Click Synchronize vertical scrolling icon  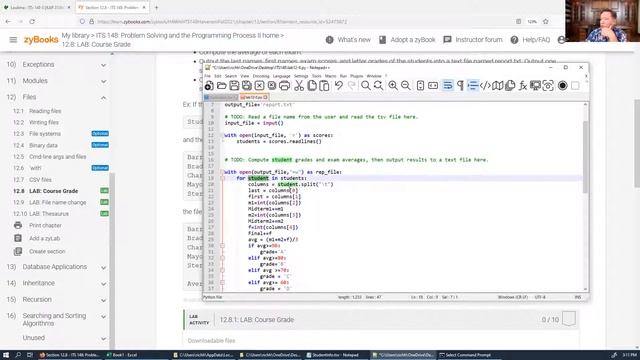[x=420, y=85]
